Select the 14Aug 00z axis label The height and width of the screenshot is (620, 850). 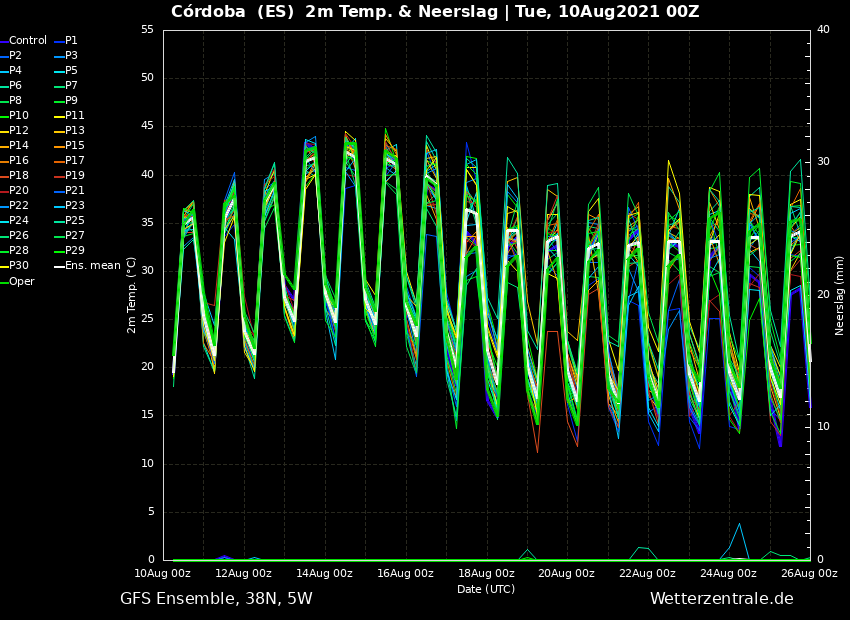[325, 573]
